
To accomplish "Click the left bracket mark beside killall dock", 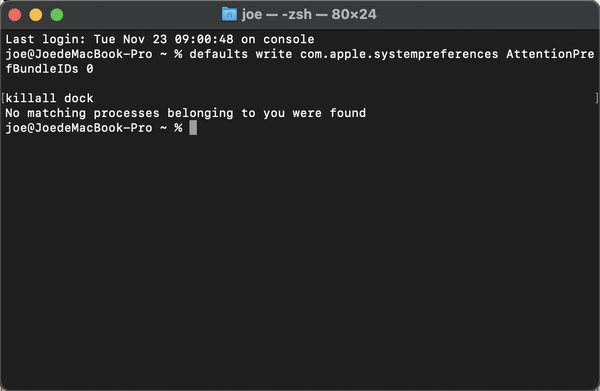I will point(3,98).
